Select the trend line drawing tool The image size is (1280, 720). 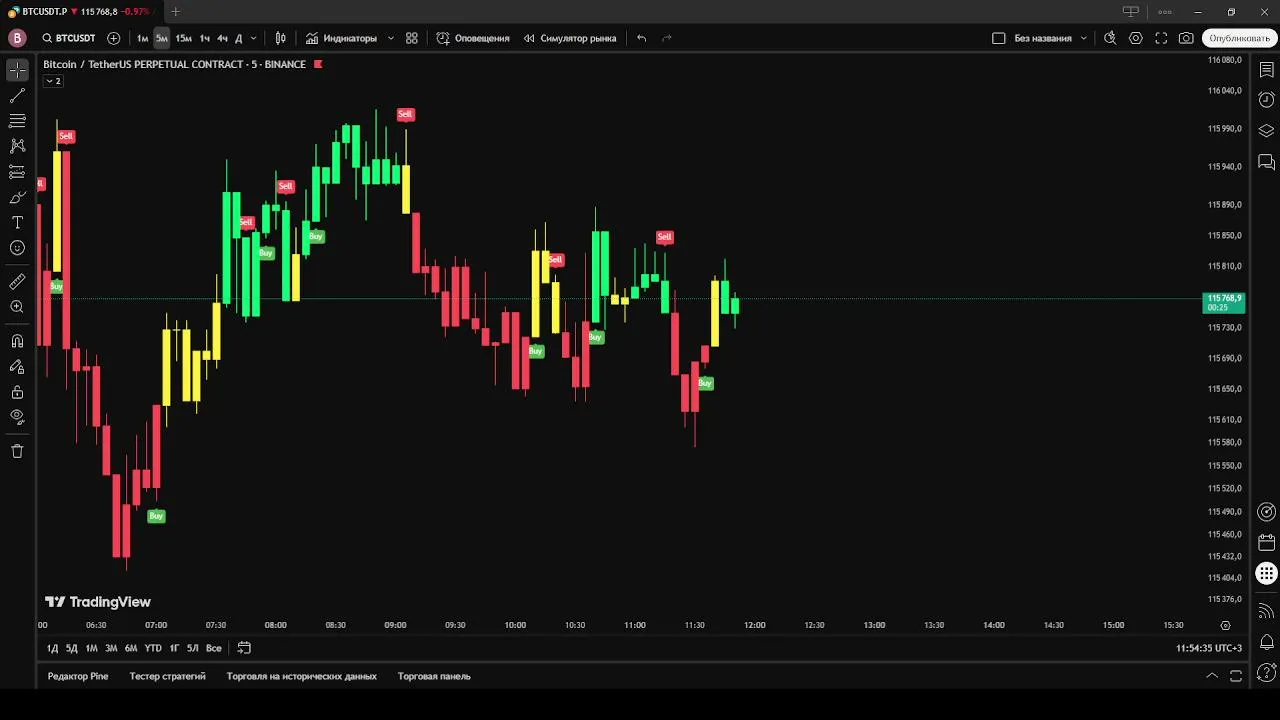(17, 96)
